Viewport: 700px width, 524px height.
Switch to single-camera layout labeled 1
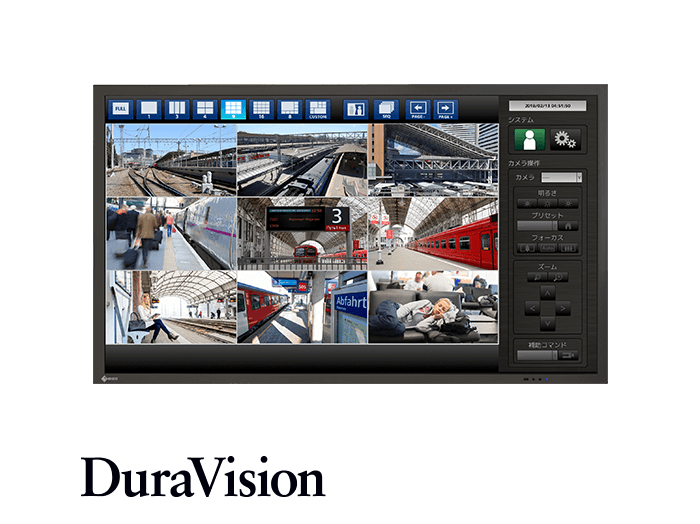[149, 109]
